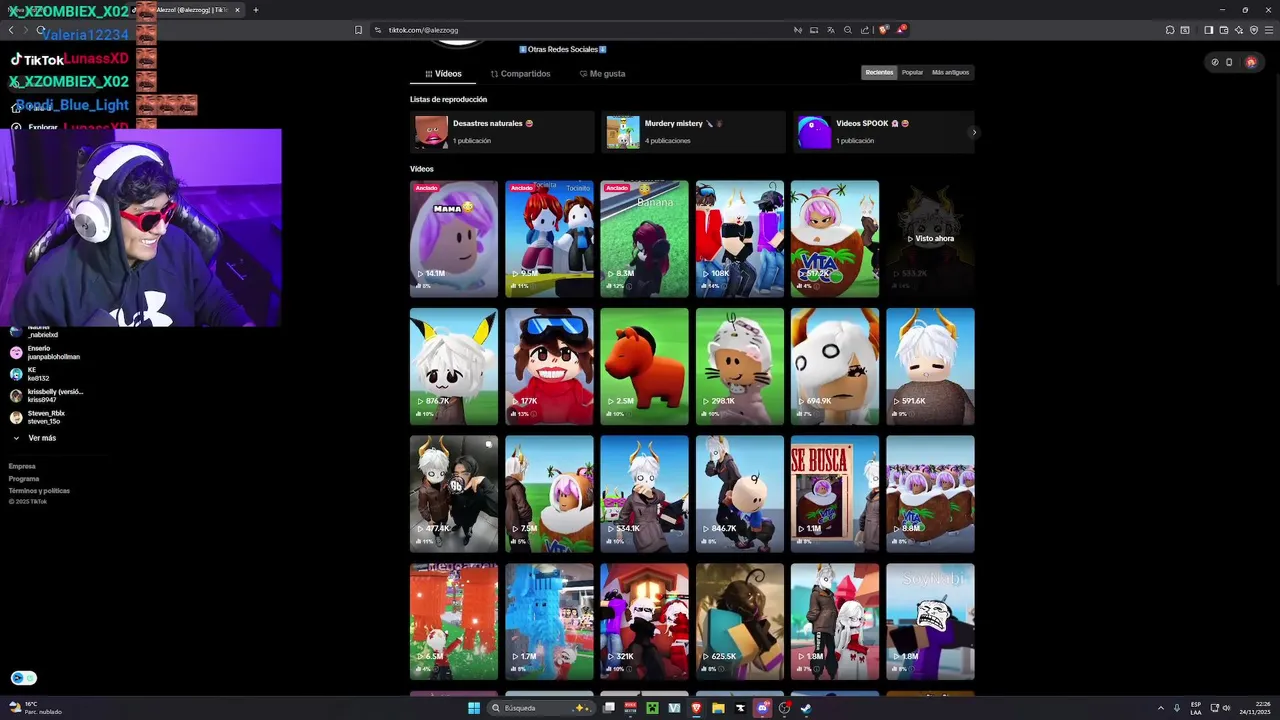1280x720 pixels.
Task: Open OBS Studio from the taskbar
Action: coord(785,708)
